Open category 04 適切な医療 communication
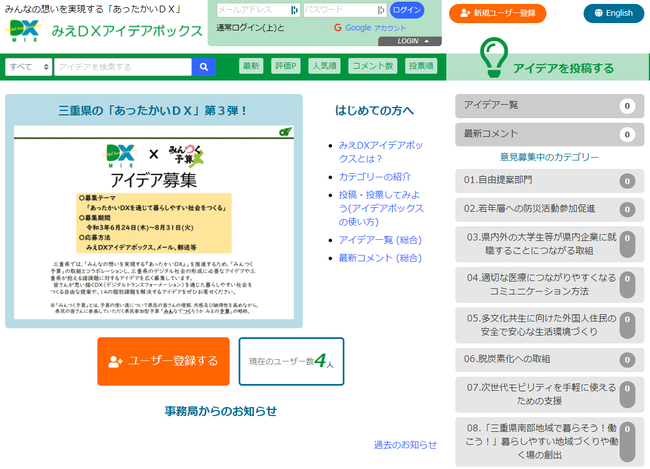 pyautogui.click(x=549, y=285)
